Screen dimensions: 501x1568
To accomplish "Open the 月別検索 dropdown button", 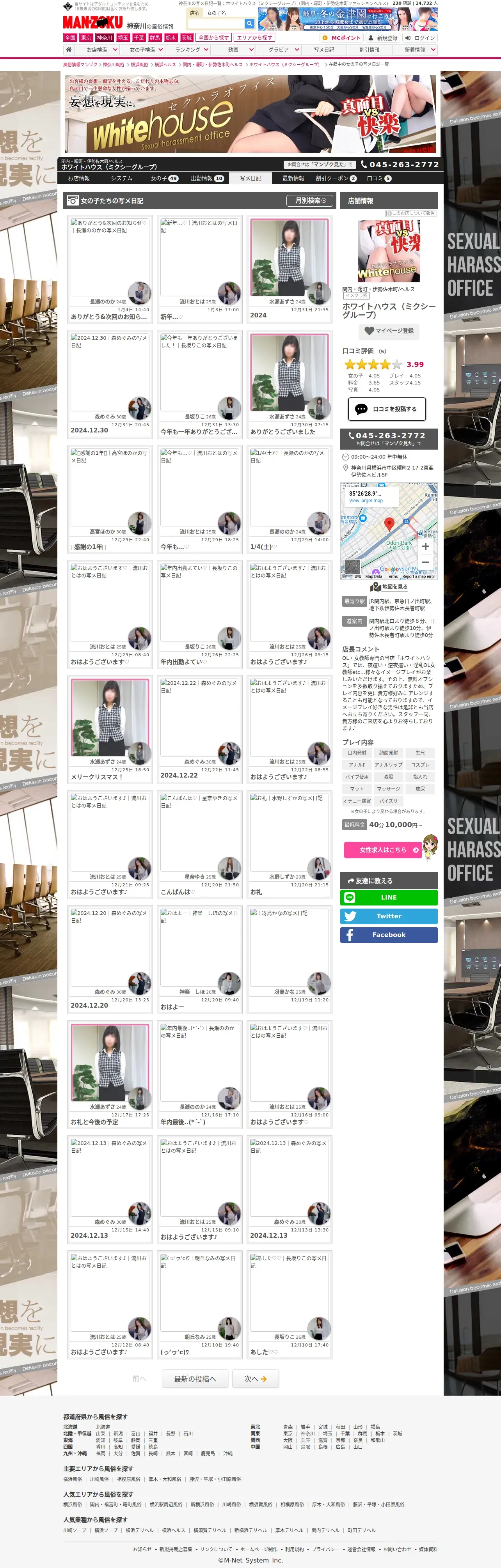I will tap(311, 200).
